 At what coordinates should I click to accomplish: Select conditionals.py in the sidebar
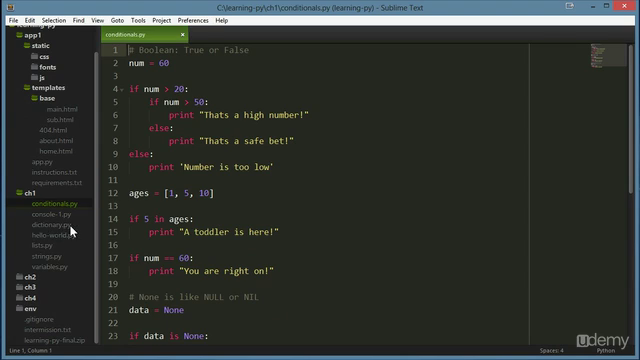pos(55,204)
